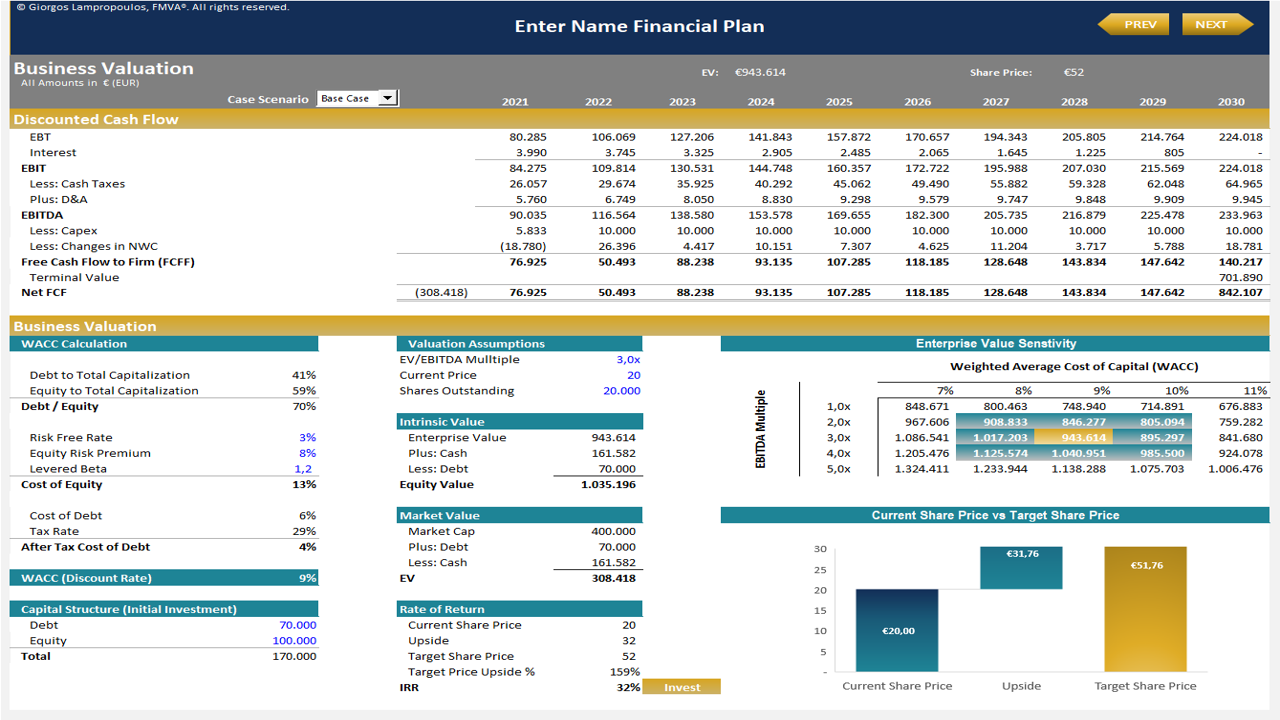Select the Share Price €52 value in the header
This screenshot has height=720, width=1280.
point(1073,71)
